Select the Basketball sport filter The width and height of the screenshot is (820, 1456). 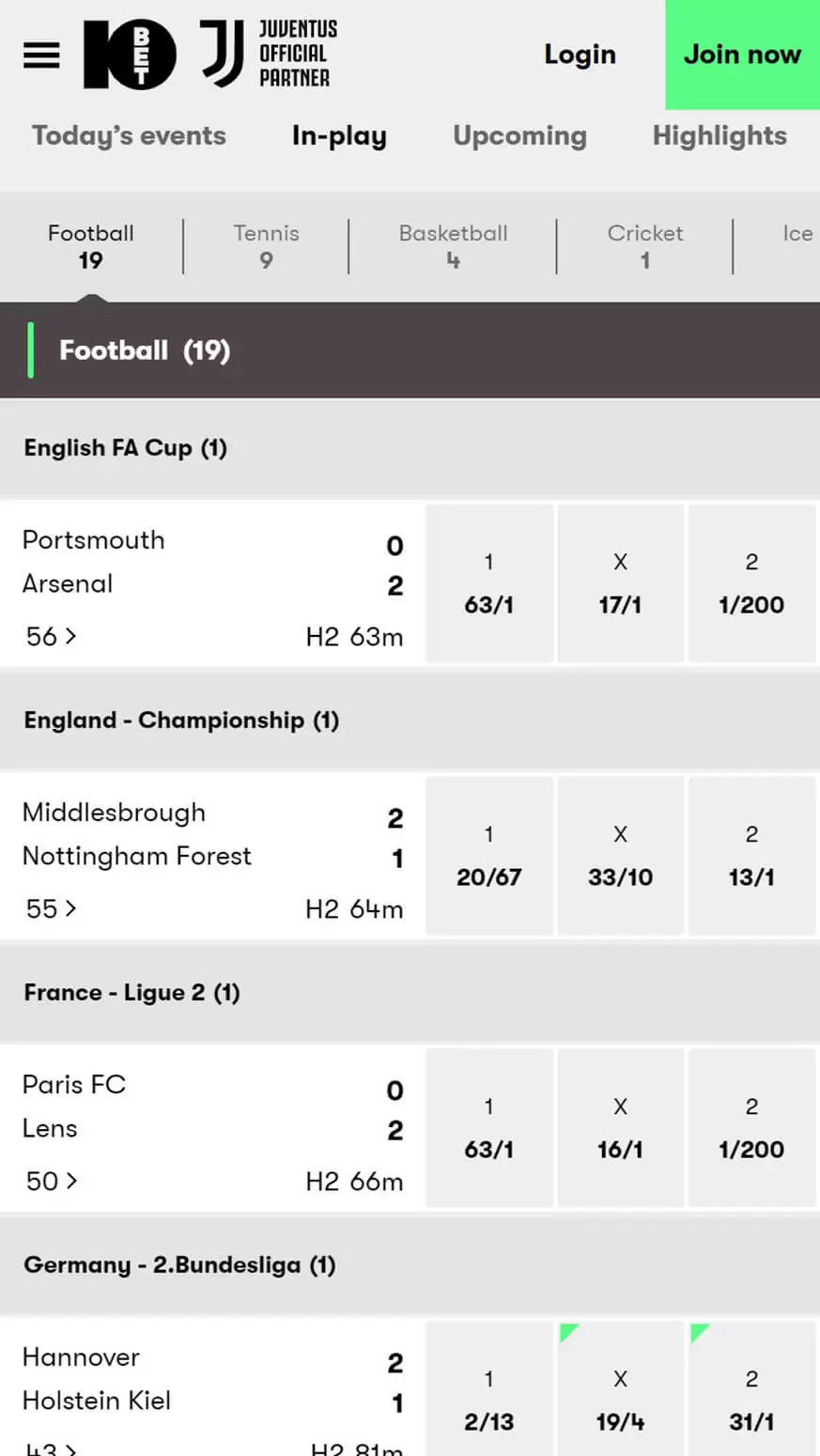[x=453, y=246]
